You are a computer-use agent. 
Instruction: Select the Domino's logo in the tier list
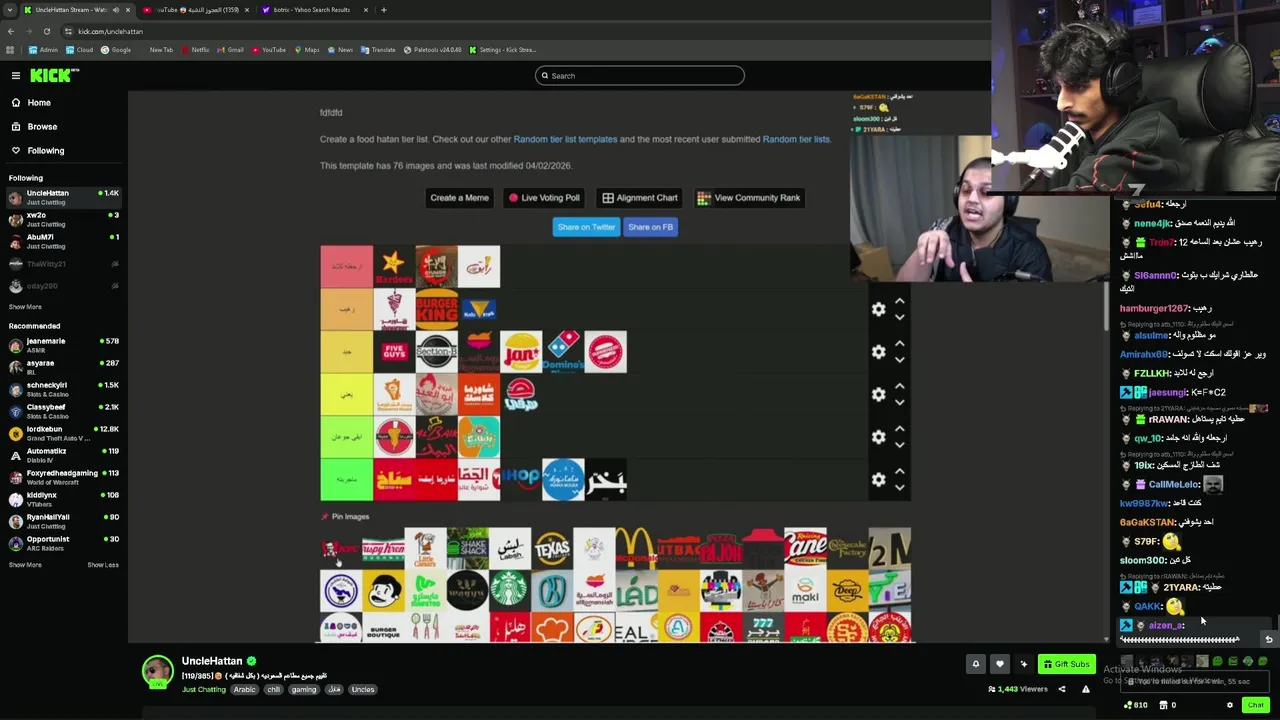[563, 352]
